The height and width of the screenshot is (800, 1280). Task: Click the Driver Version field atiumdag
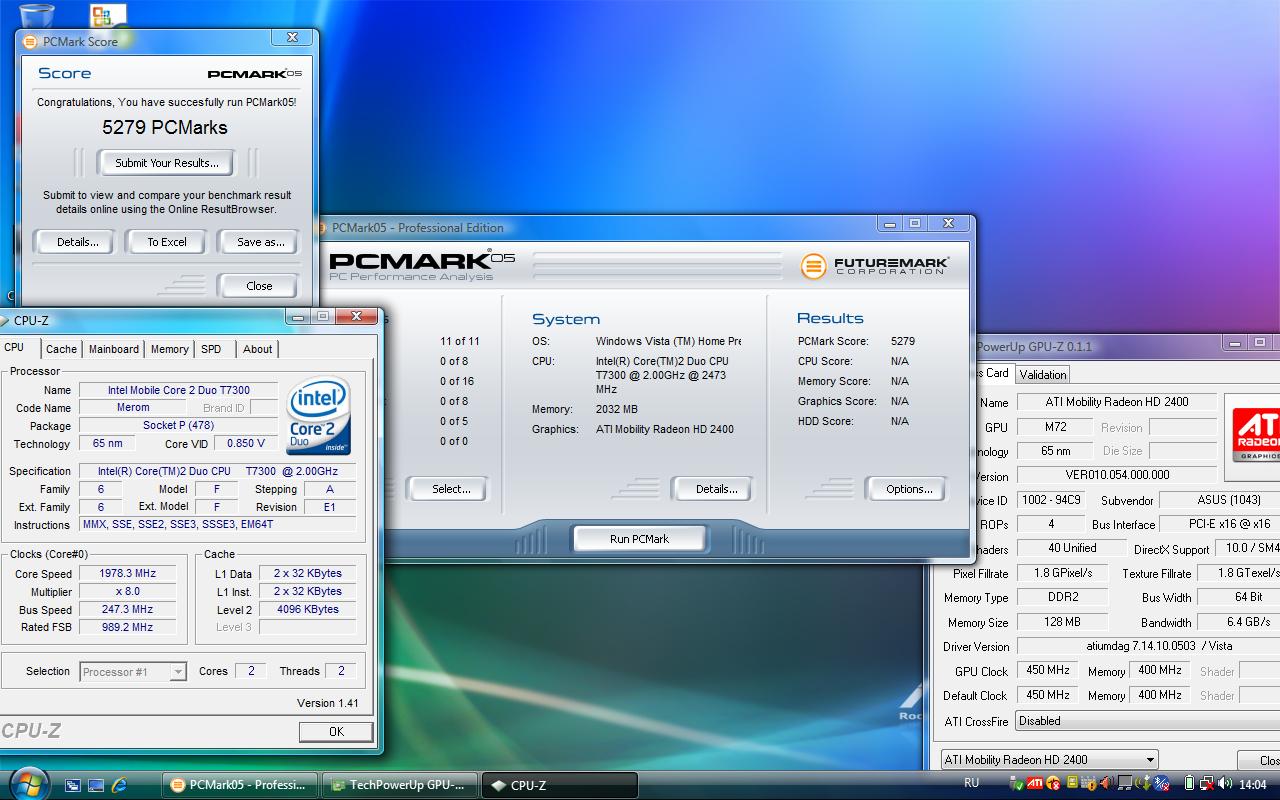(x=1148, y=646)
